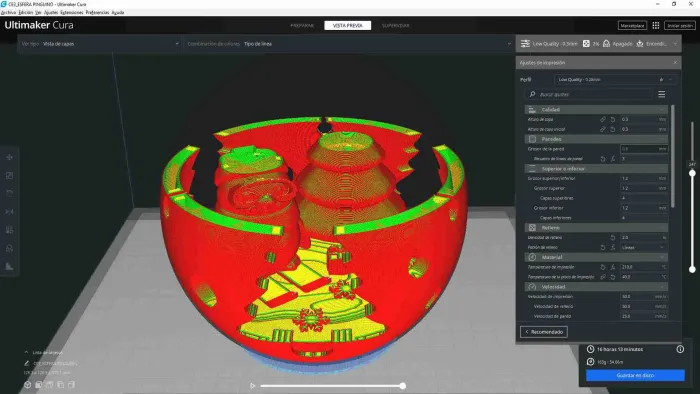Switch to the PREPARAR tab

pos(302,25)
